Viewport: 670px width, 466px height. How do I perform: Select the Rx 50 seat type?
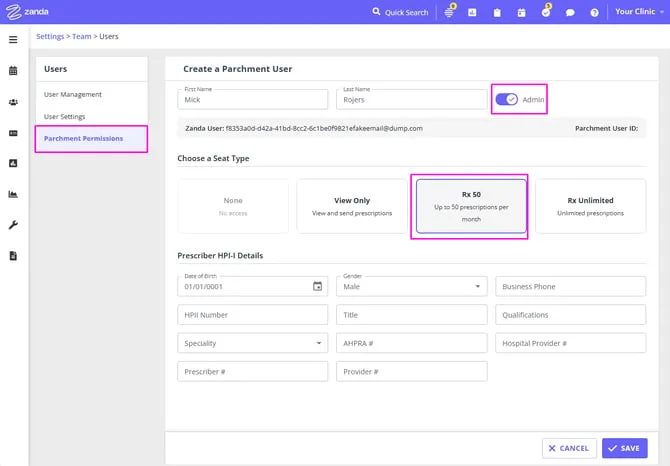pos(471,206)
